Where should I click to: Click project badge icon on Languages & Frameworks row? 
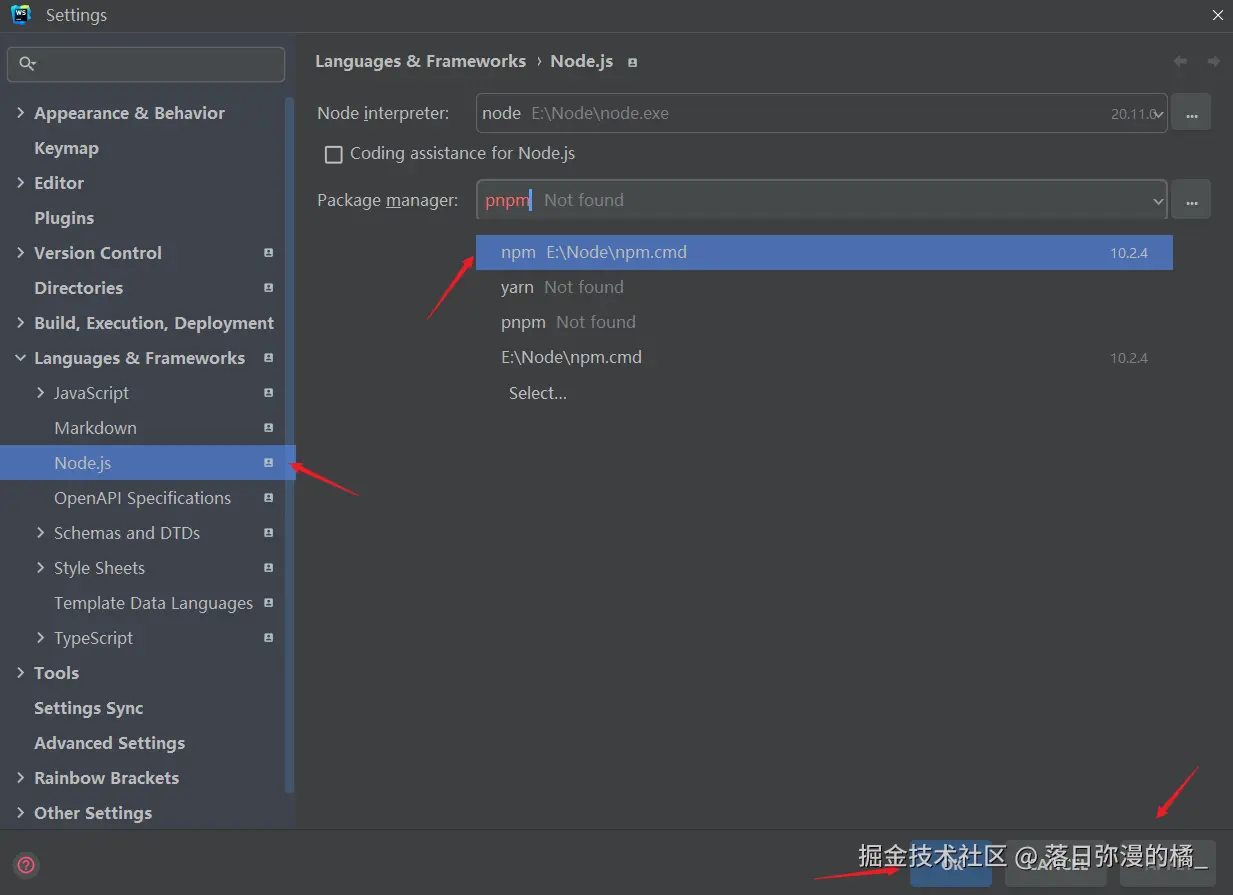[268, 358]
